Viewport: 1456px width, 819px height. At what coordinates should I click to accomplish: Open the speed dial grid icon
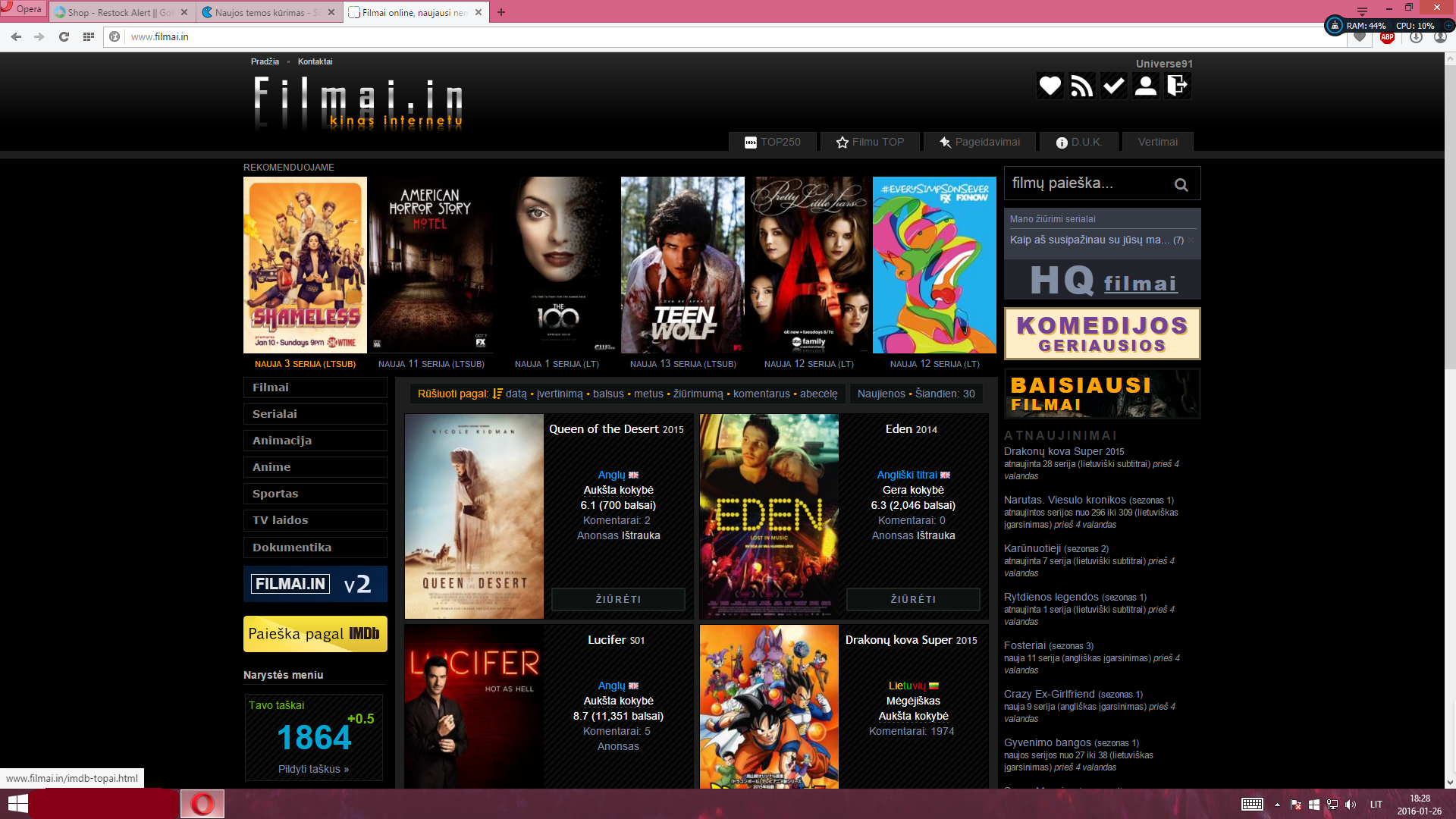point(89,36)
